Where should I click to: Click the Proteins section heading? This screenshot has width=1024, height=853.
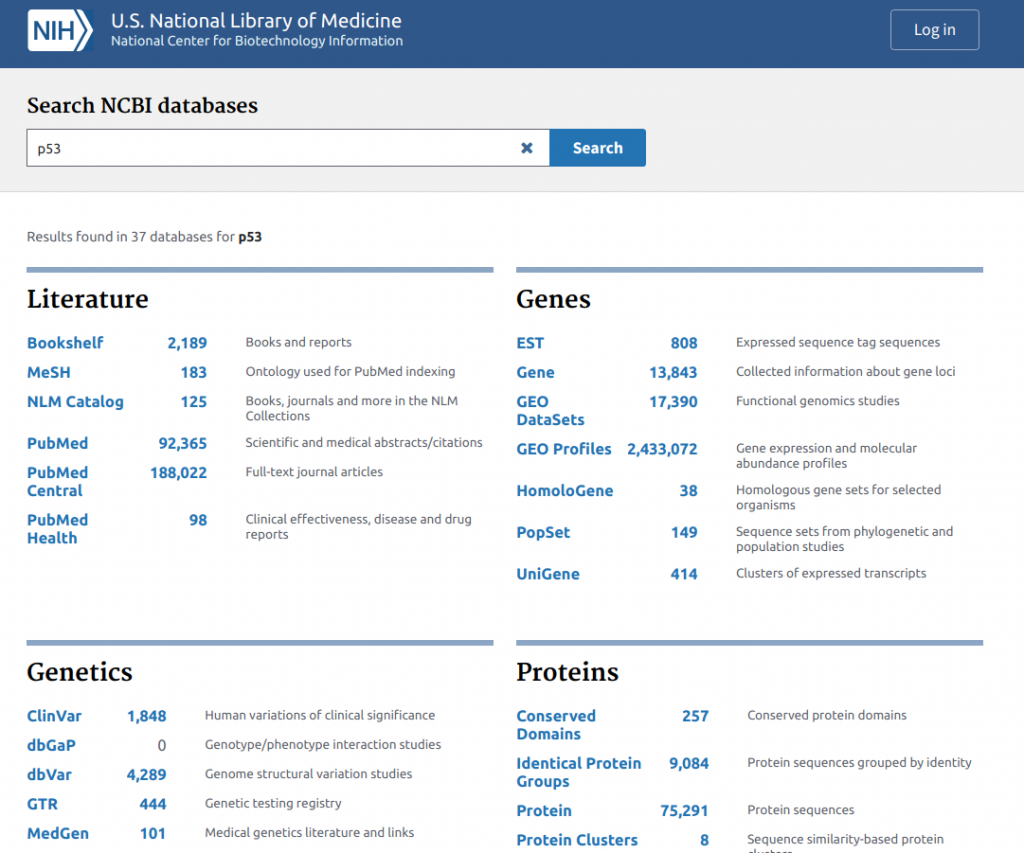(568, 672)
